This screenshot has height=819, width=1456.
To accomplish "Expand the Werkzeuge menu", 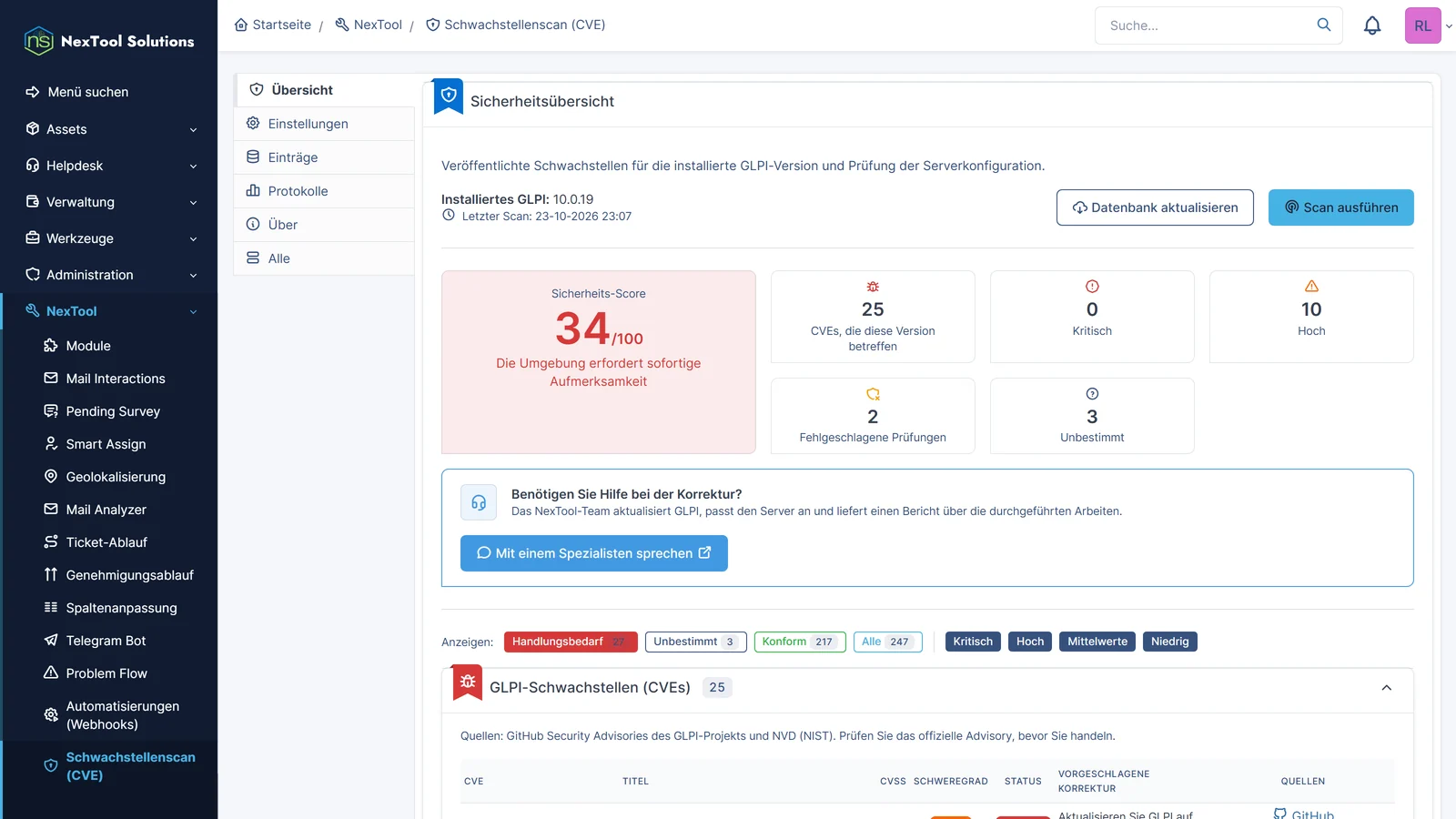I will 109,238.
